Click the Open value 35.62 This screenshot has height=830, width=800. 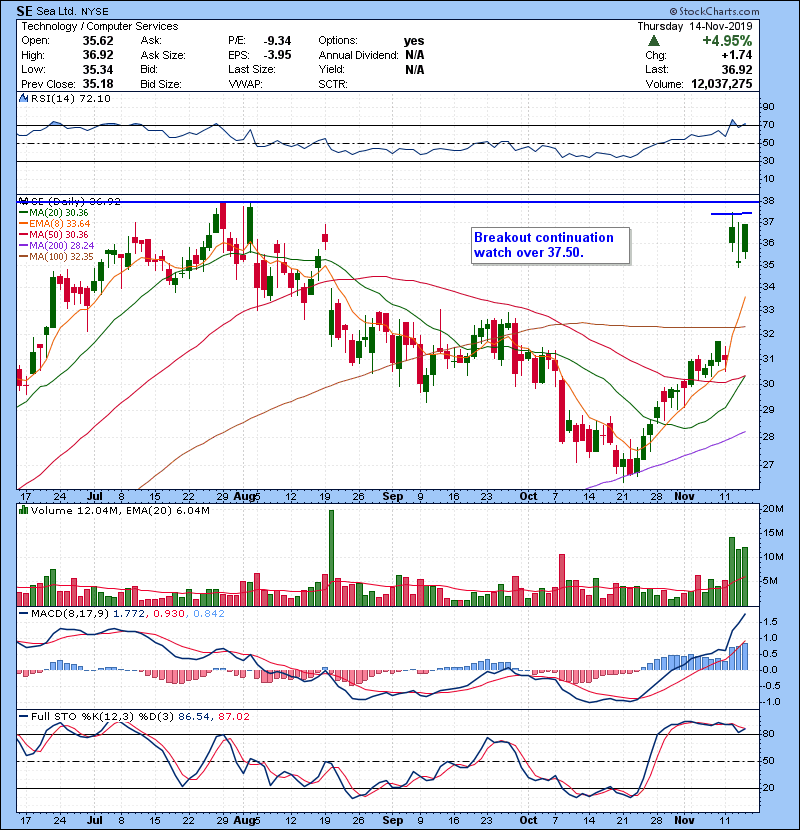[98, 41]
